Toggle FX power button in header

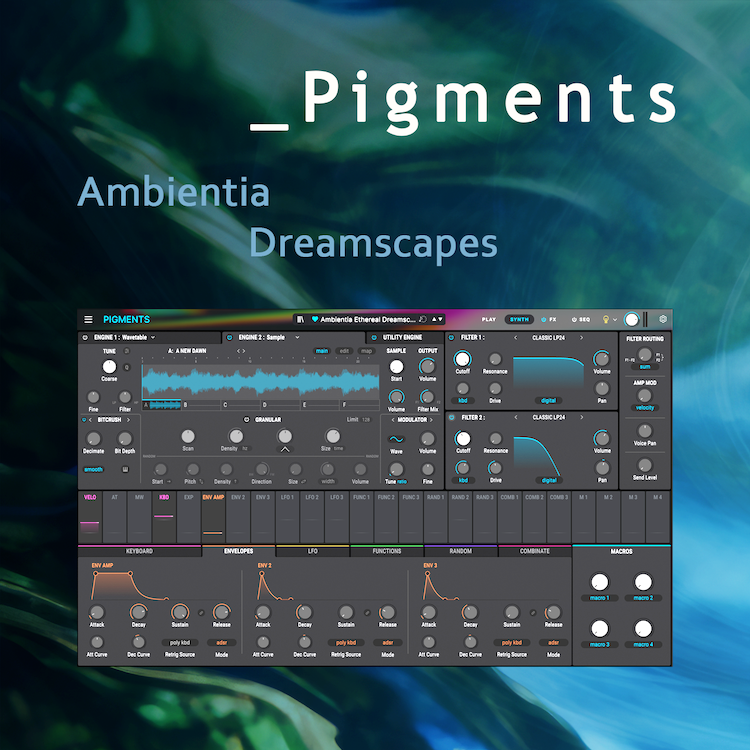543,319
